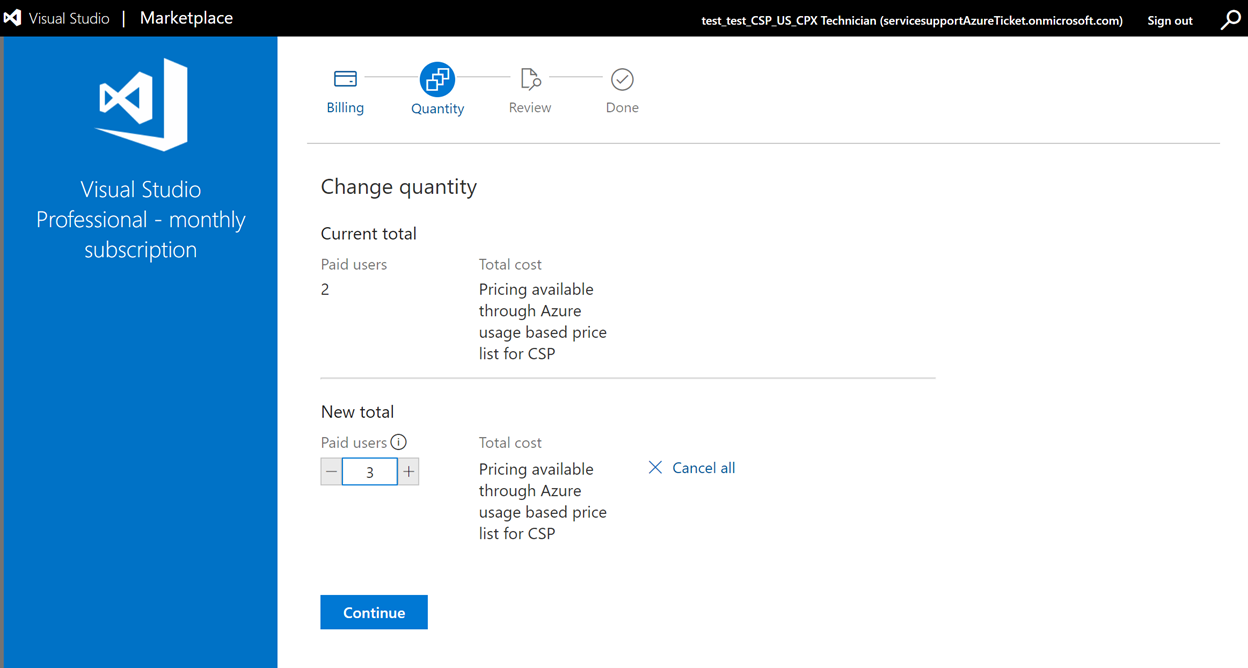The width and height of the screenshot is (1248, 668).
Task: Click the Review step icon
Action: (529, 78)
